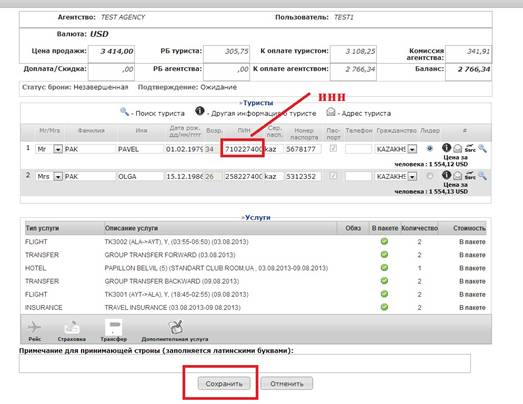Set PAK OLGA as group leader
The image size is (523, 404).
click(430, 176)
